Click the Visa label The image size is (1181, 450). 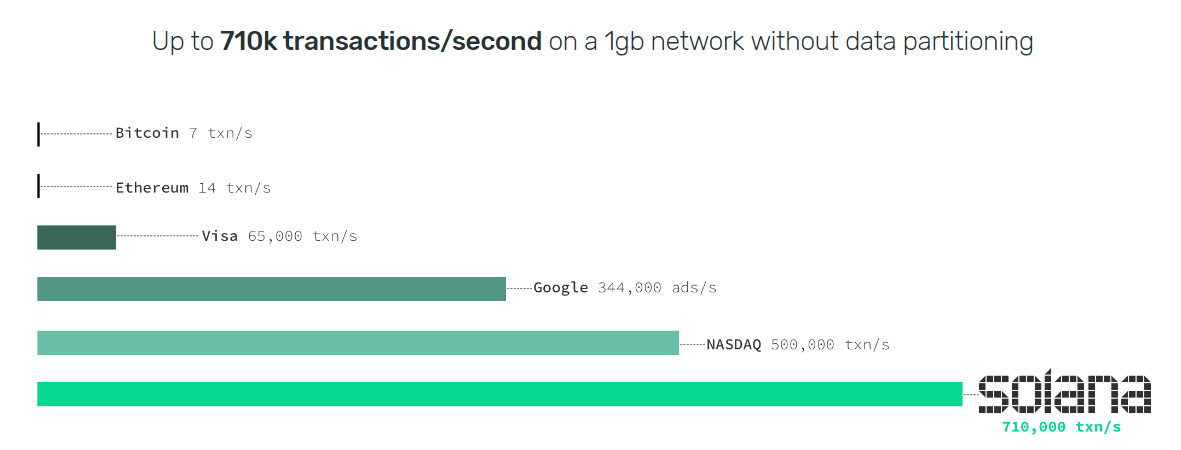pyautogui.click(x=219, y=237)
